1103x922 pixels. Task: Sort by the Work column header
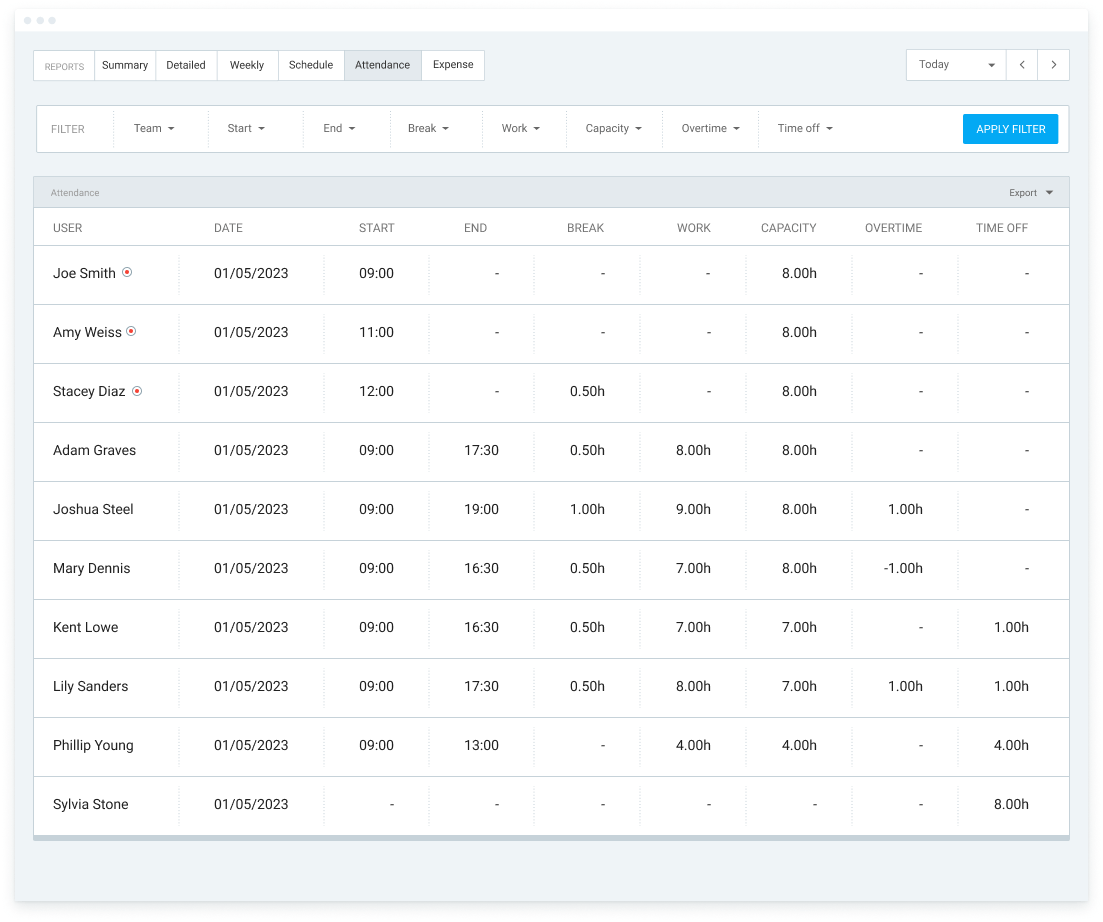pyautogui.click(x=693, y=227)
